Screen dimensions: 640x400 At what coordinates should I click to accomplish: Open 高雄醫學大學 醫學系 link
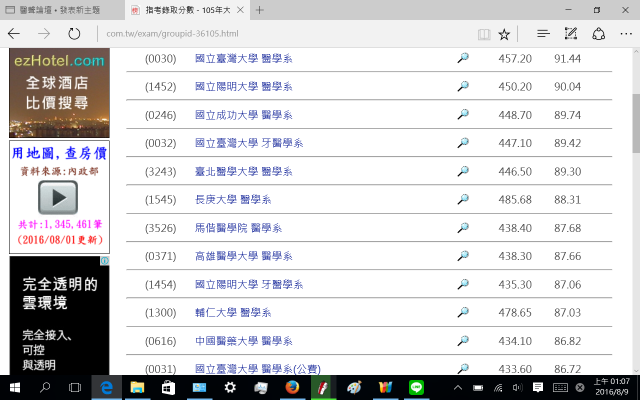pos(244,256)
